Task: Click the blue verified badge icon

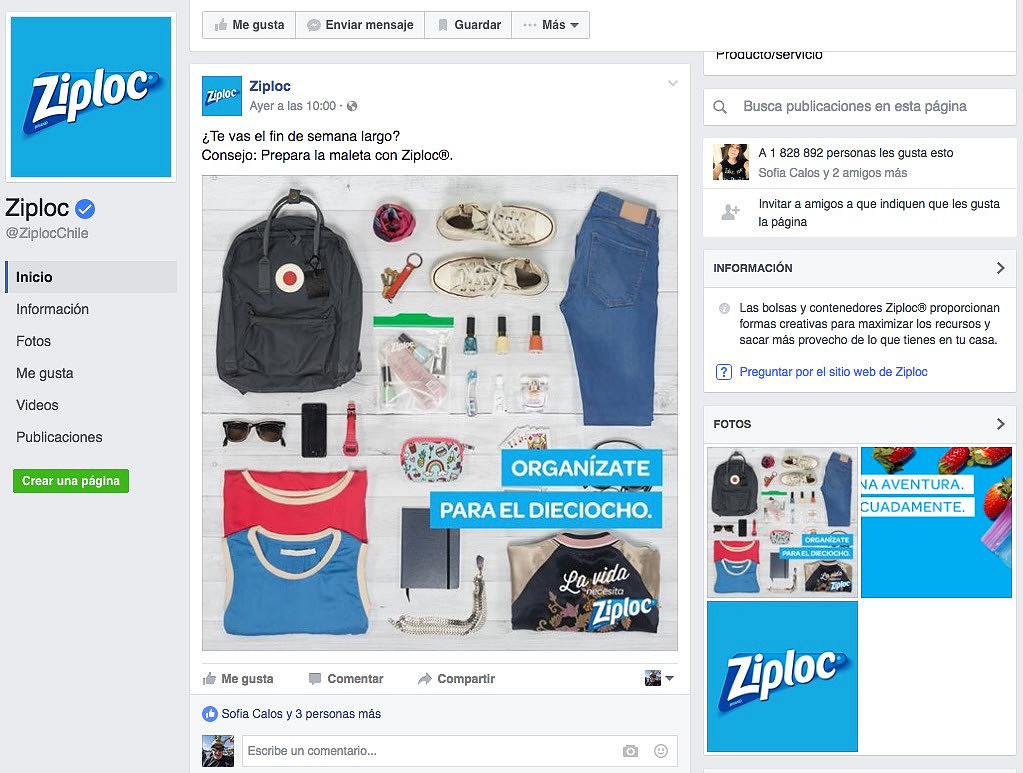Action: point(85,209)
